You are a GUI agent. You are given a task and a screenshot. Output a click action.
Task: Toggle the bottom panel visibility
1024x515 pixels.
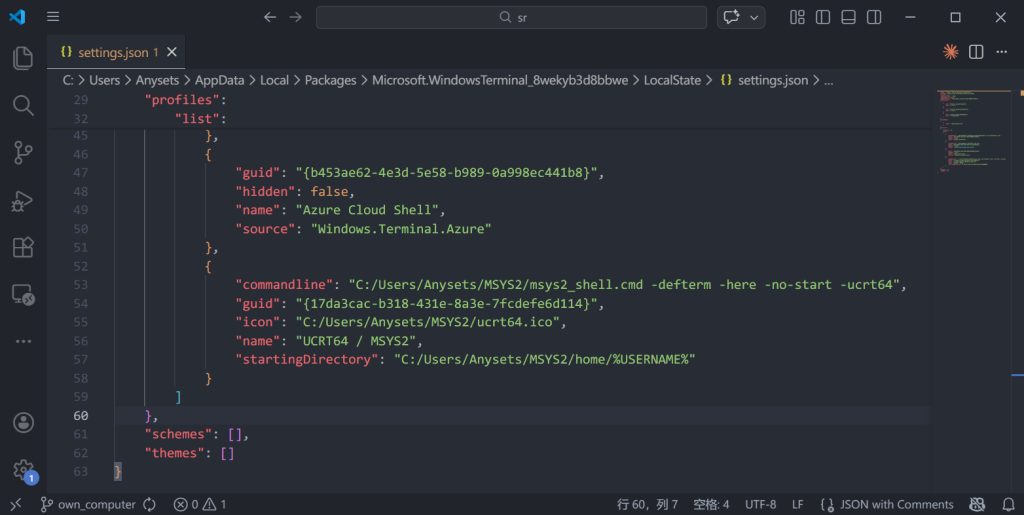click(849, 17)
